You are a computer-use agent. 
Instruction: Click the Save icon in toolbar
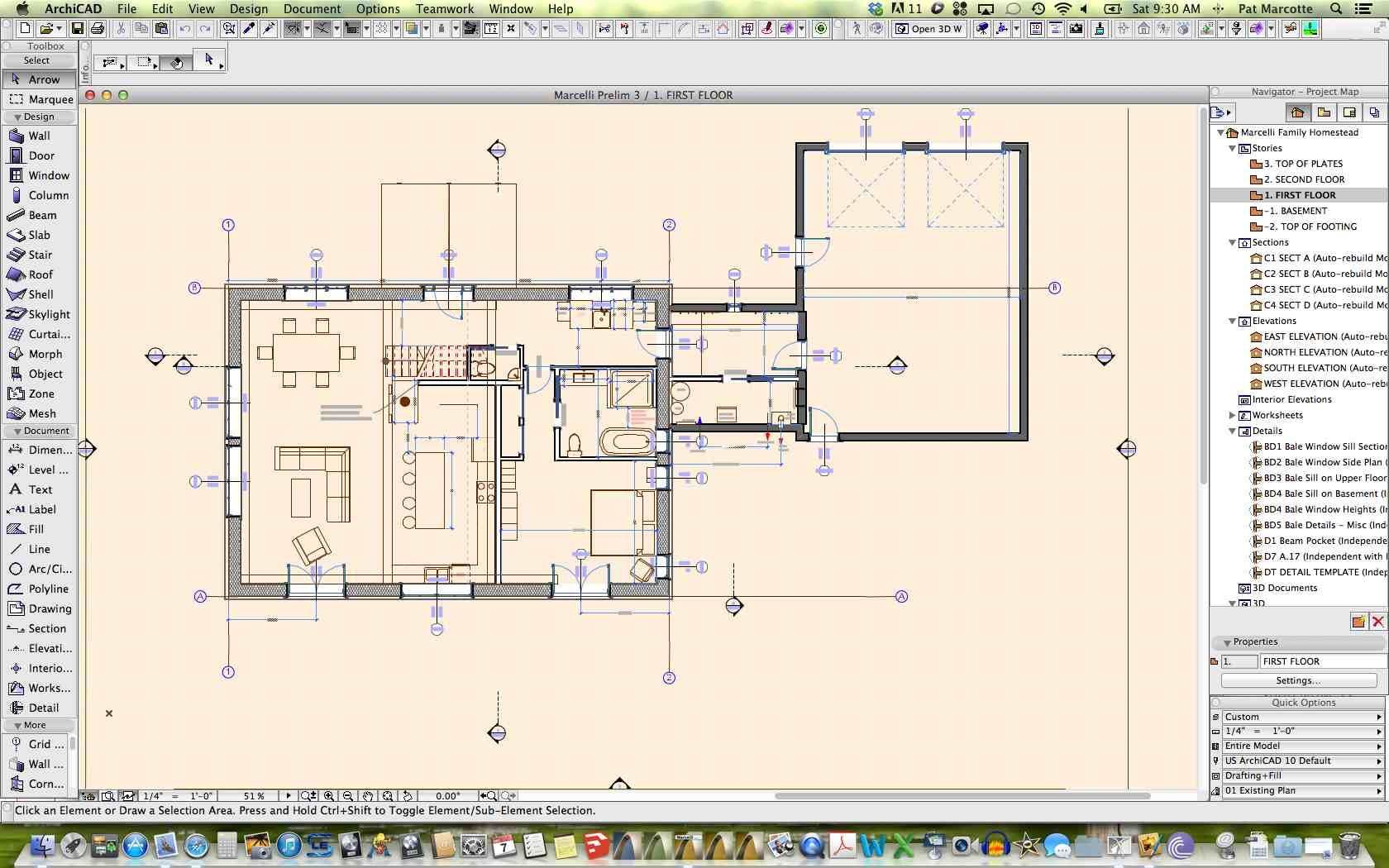[77, 29]
